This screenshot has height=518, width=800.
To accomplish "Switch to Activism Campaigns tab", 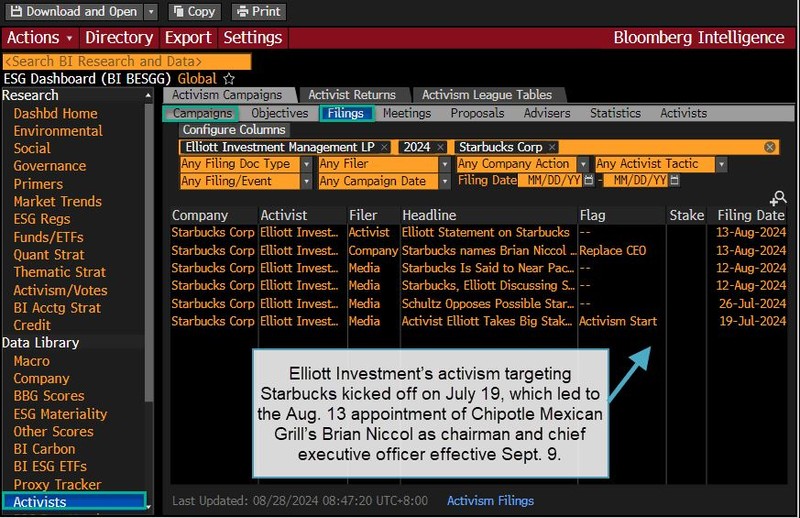I will click(x=227, y=95).
